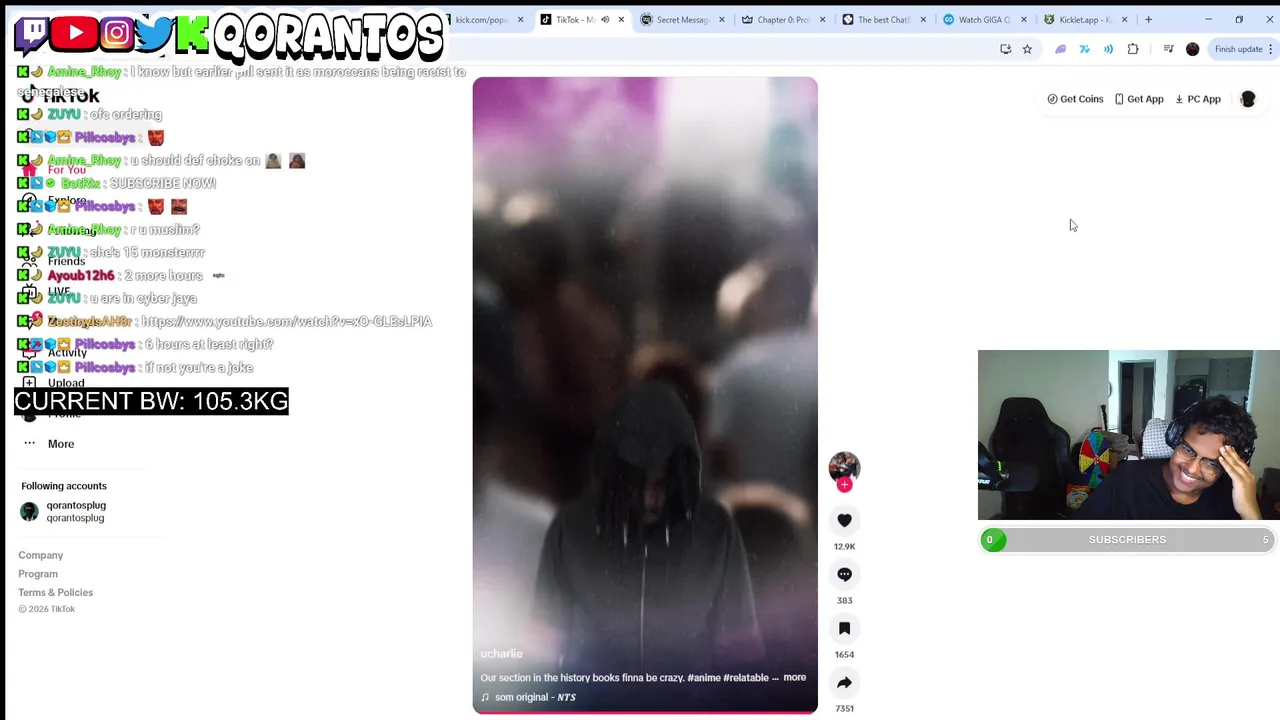The height and width of the screenshot is (720, 1280).
Task: Pause the playing TikTok video
Action: coord(645,394)
